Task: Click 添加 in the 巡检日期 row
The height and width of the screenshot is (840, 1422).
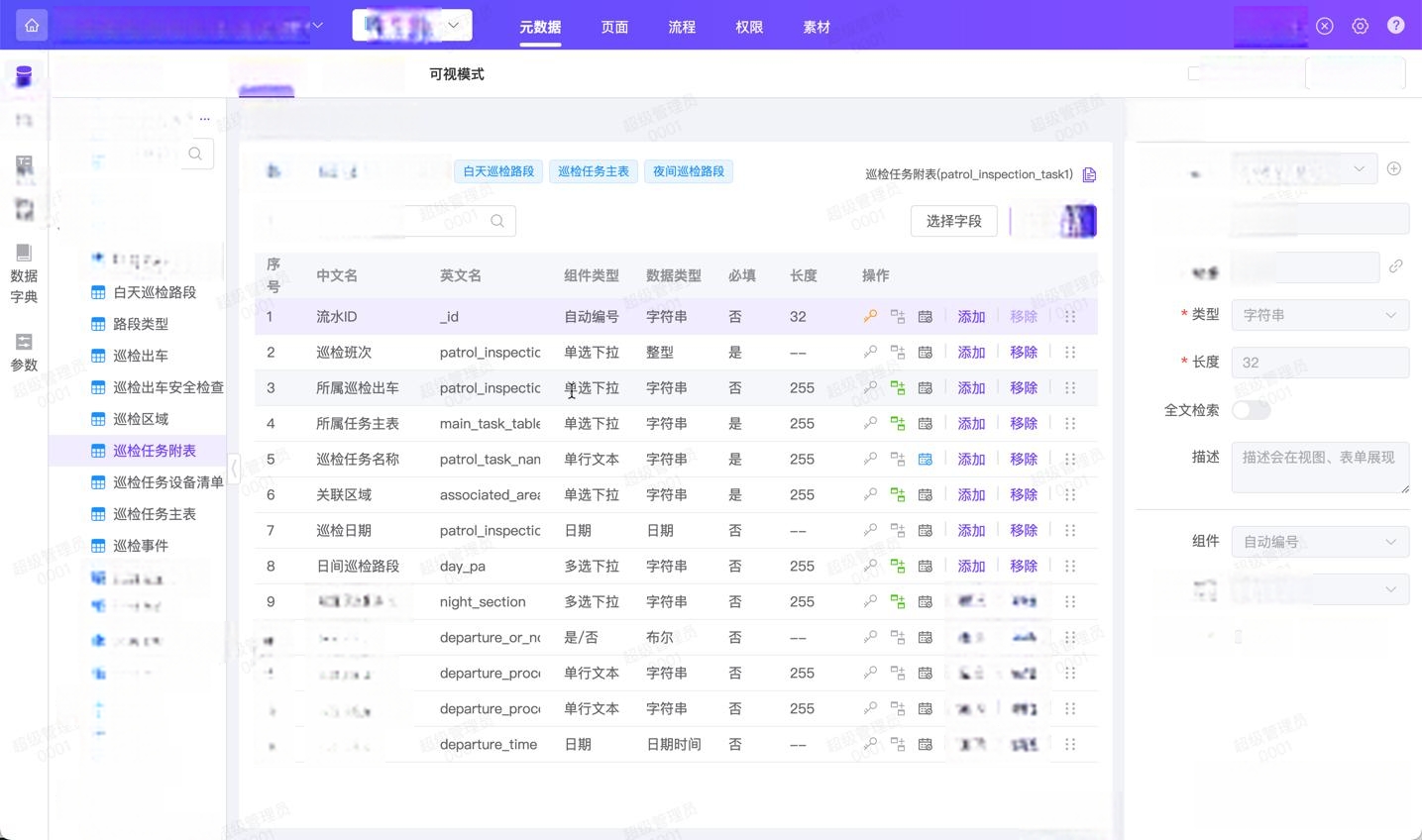Action: [971, 531]
